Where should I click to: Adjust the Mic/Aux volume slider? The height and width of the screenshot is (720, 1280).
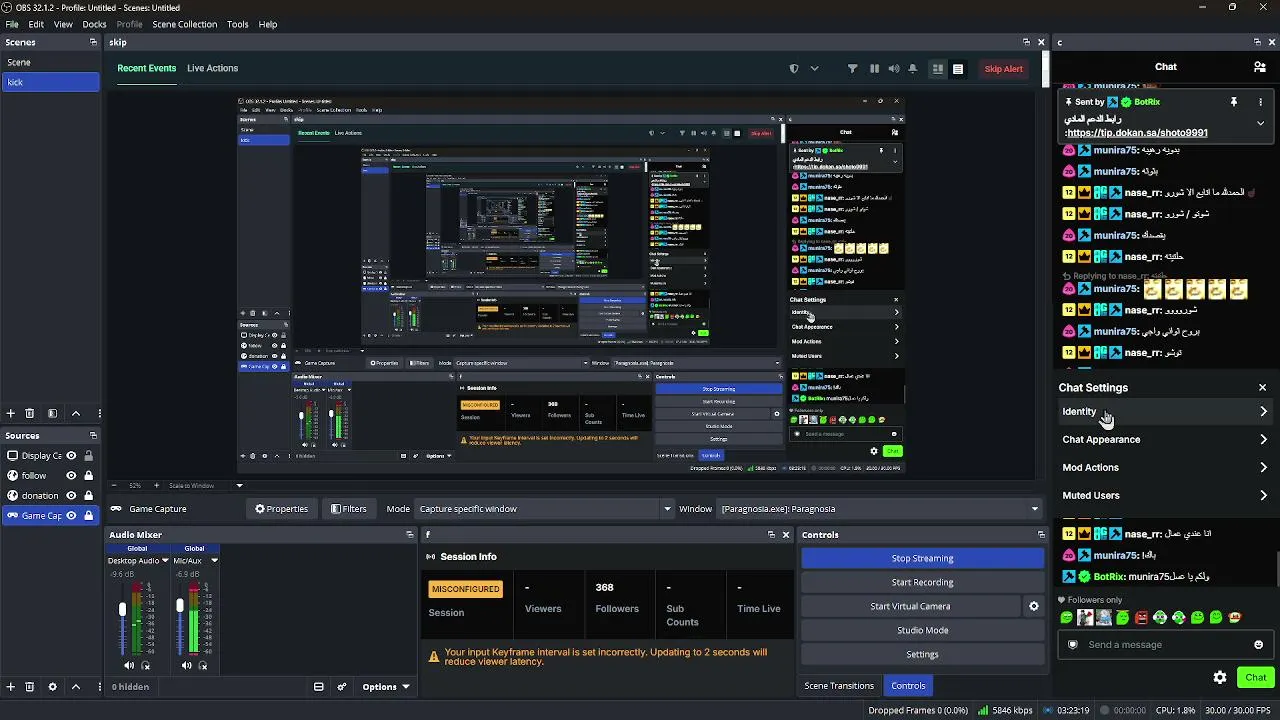(180, 606)
